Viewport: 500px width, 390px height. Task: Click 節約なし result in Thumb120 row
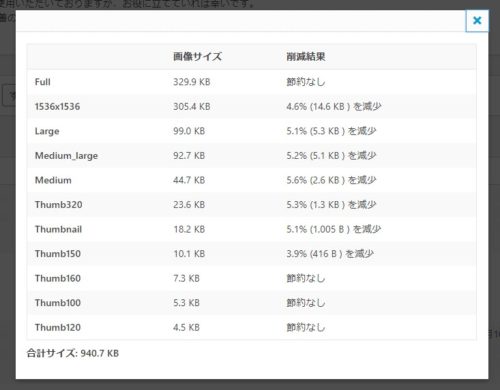[x=306, y=327]
